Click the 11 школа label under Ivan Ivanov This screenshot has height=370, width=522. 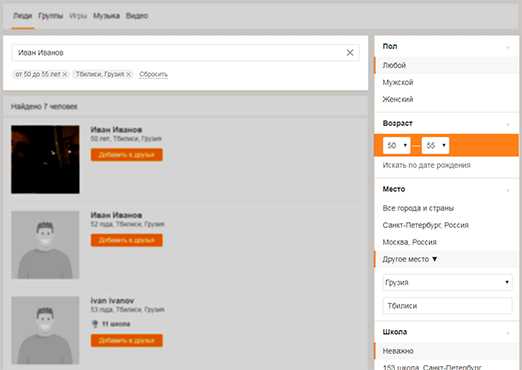(116, 324)
